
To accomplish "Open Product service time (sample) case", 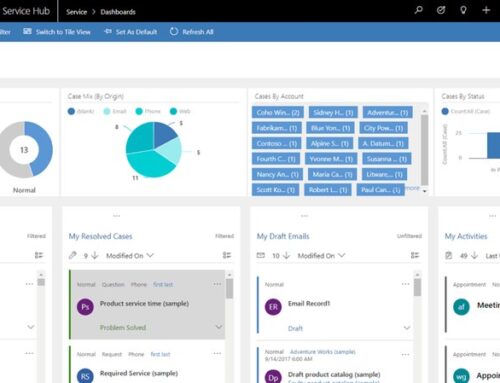I will click(x=144, y=304).
